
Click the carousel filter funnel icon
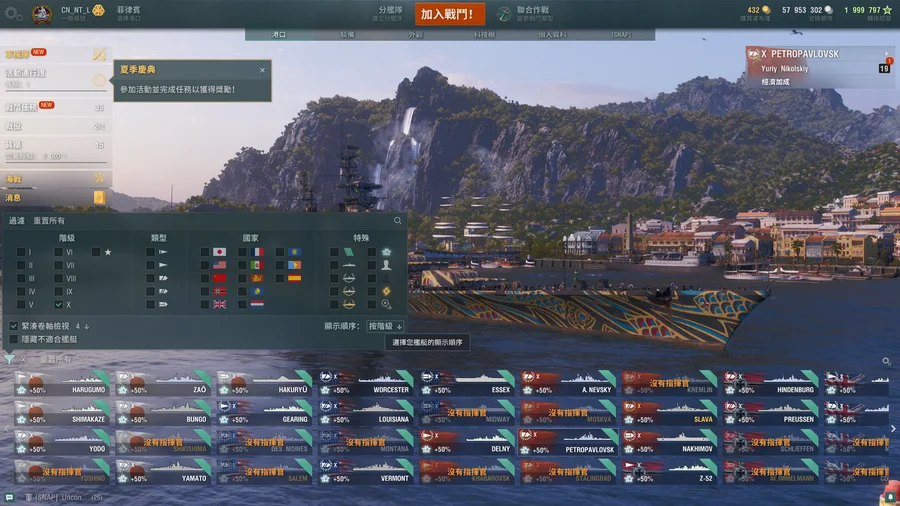10,359
